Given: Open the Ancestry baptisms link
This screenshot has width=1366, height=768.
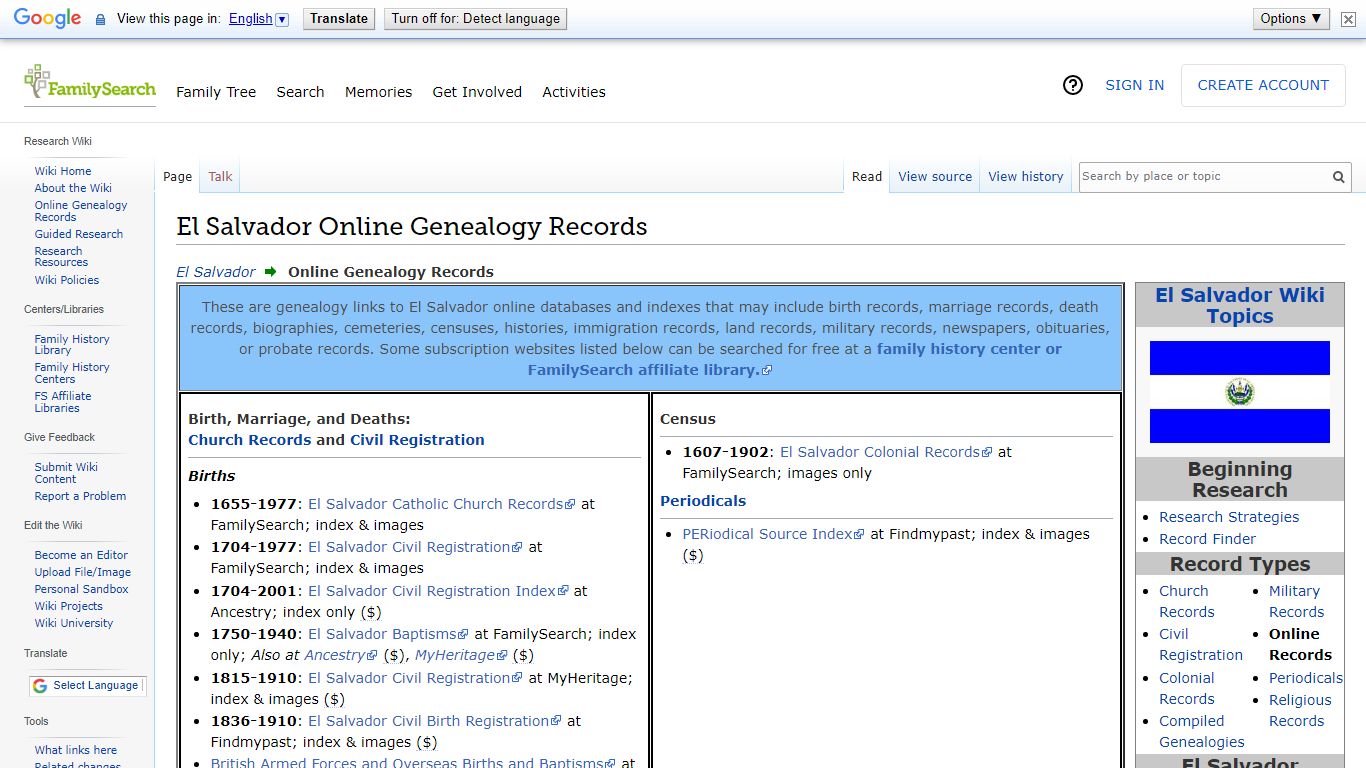Looking at the screenshot, I should tap(341, 655).
